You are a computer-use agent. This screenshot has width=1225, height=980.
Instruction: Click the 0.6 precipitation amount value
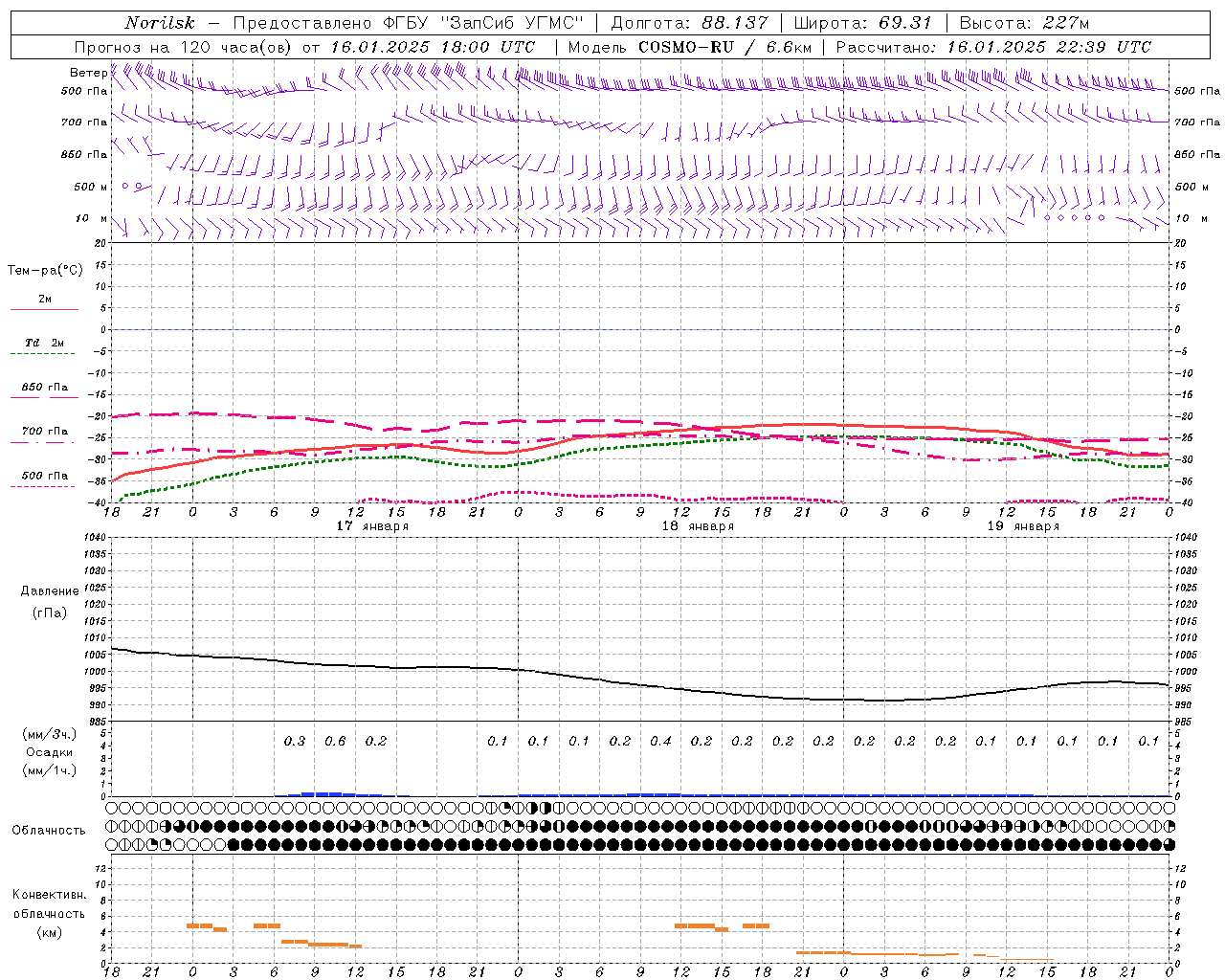[335, 742]
